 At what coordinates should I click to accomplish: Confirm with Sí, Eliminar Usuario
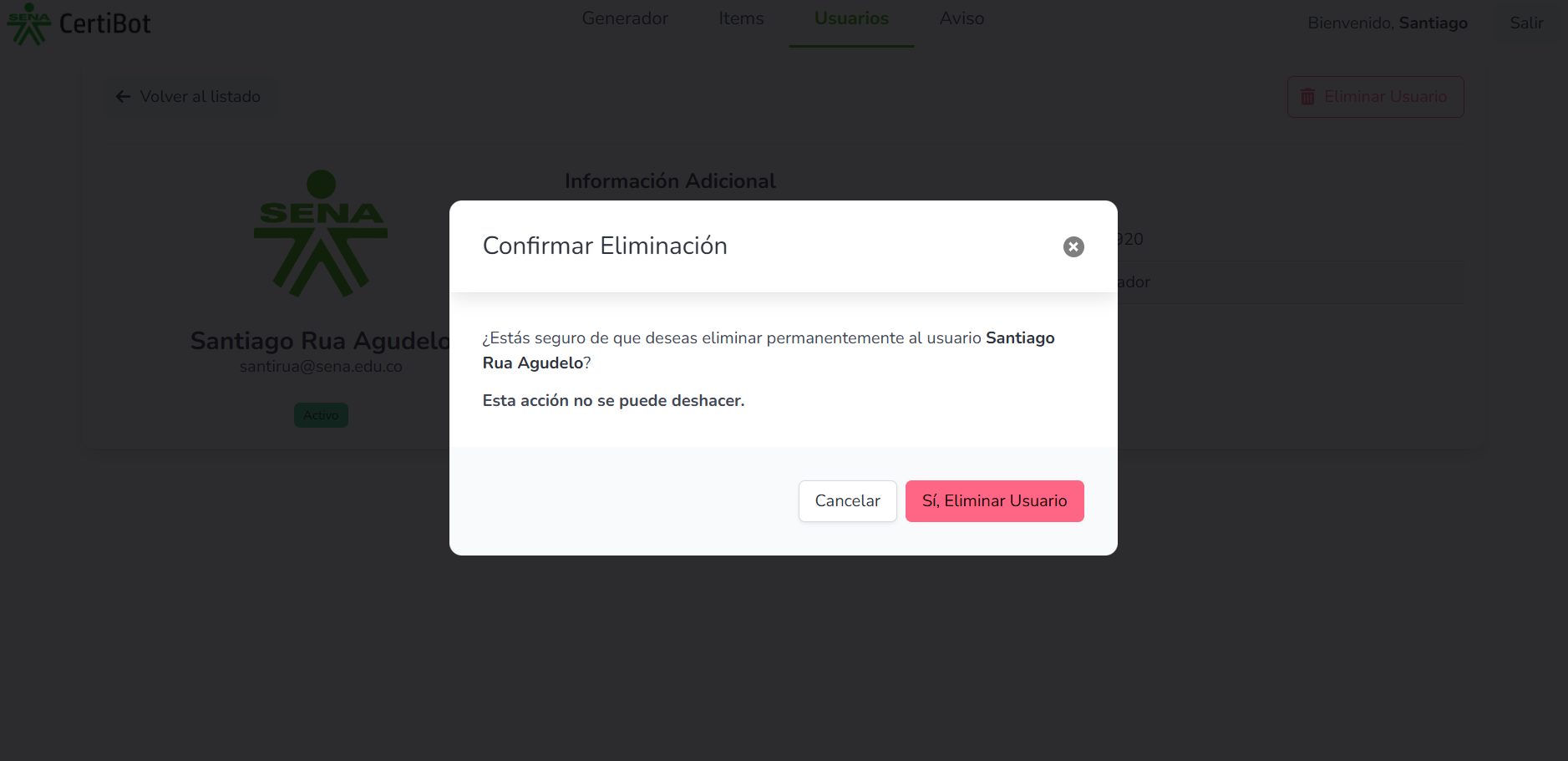tap(994, 501)
